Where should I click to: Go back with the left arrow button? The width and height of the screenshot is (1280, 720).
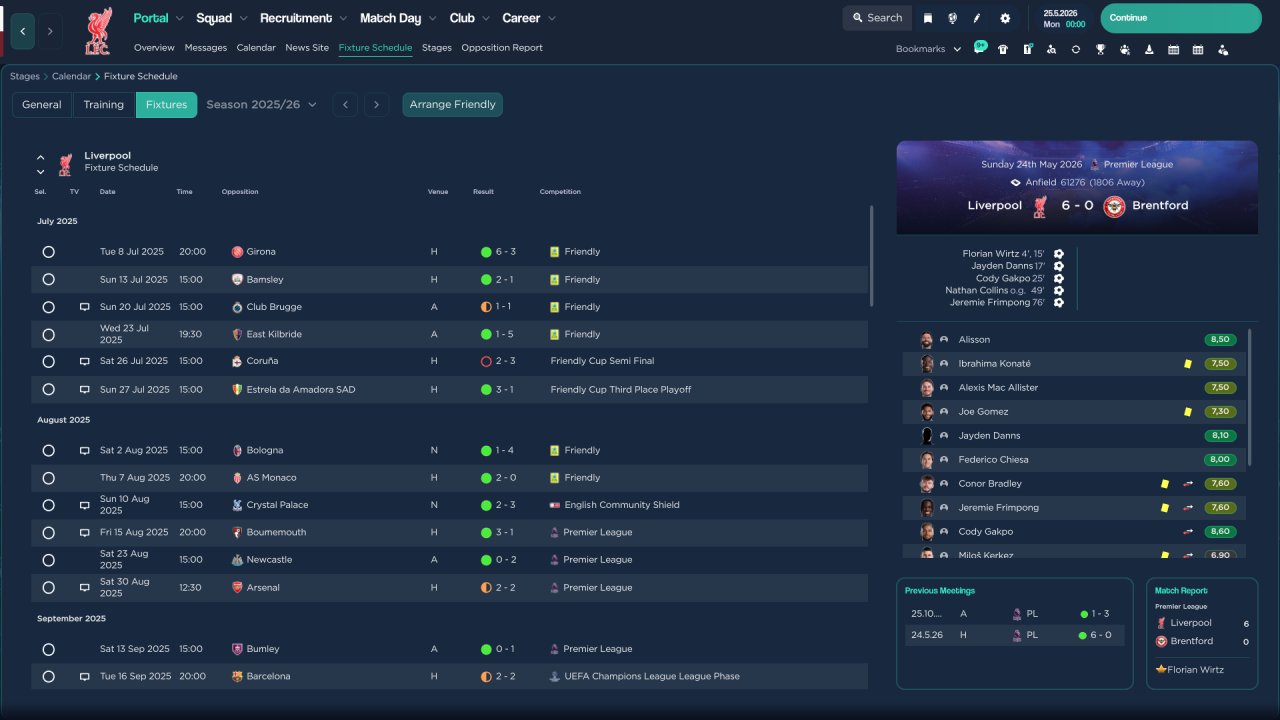point(23,31)
